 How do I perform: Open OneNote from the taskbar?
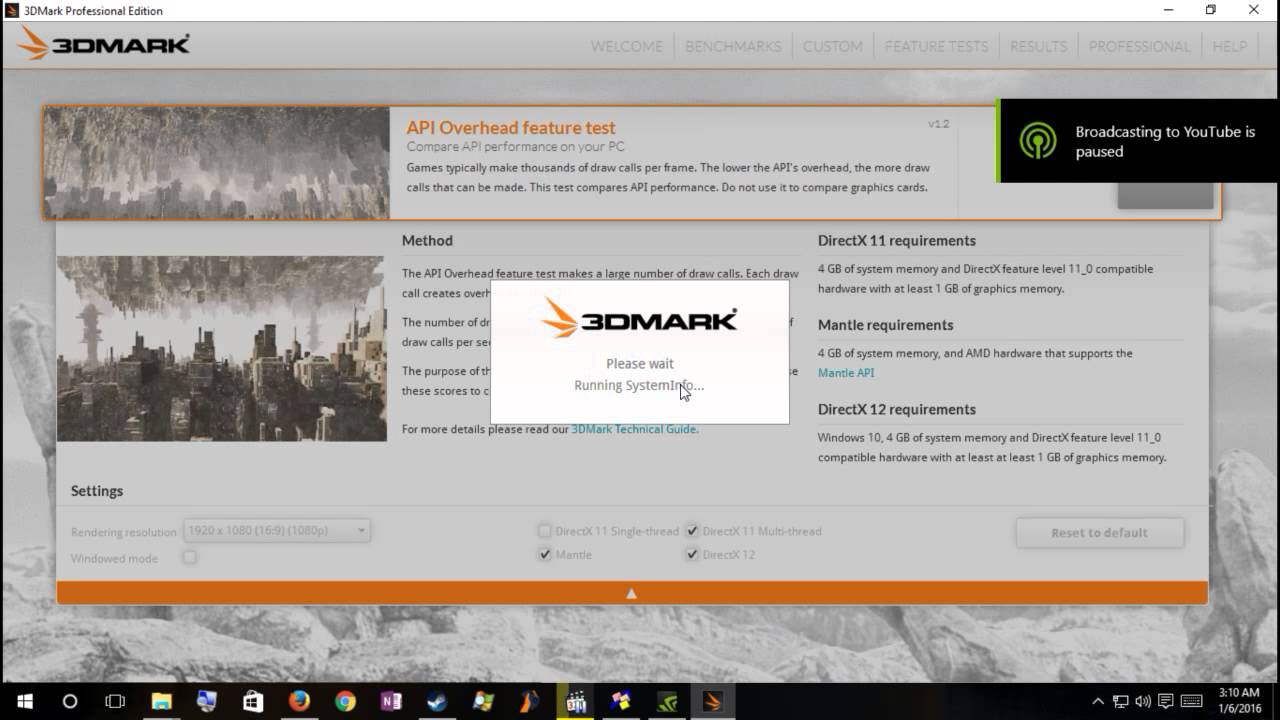(x=391, y=701)
